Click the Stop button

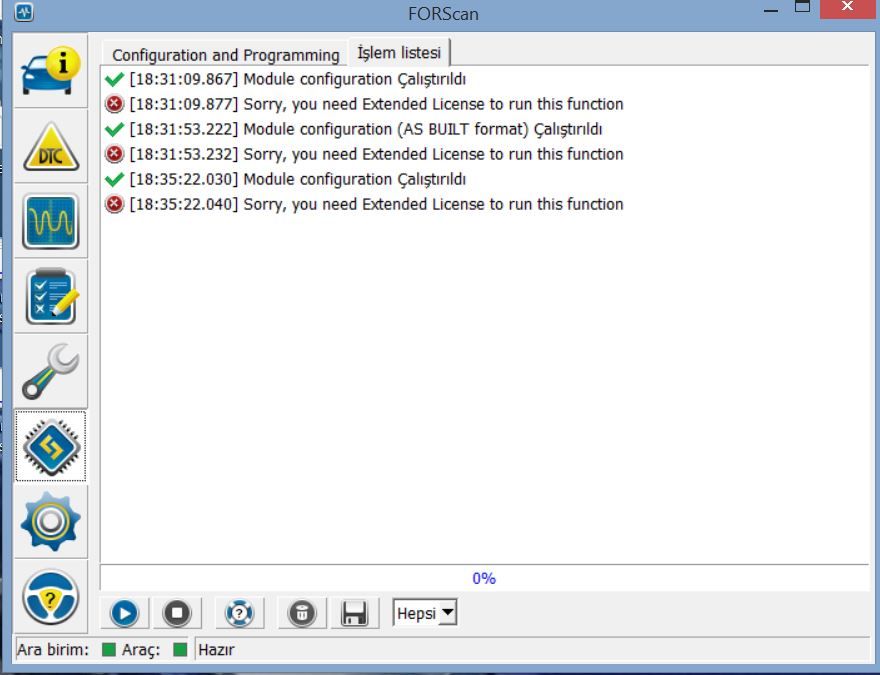[x=177, y=613]
